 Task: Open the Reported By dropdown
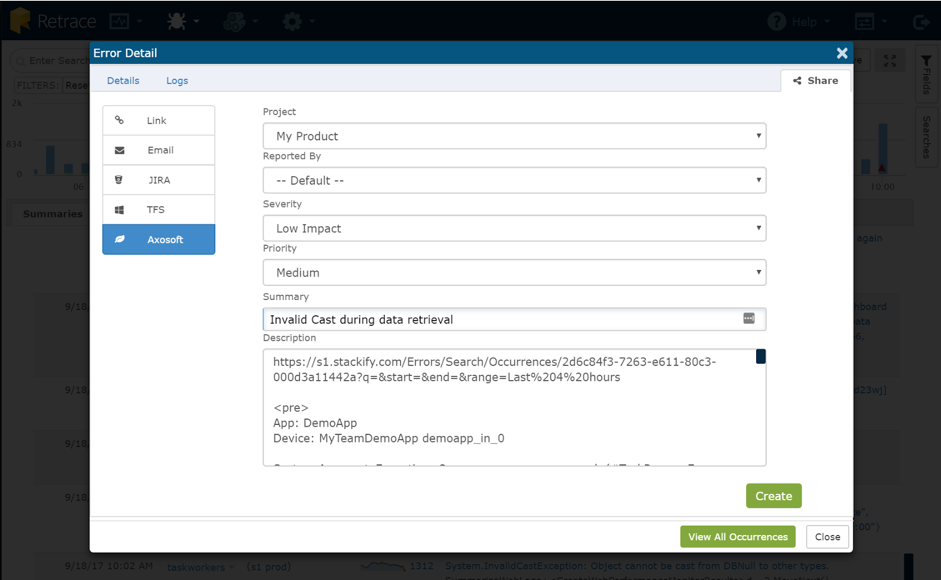click(x=514, y=181)
